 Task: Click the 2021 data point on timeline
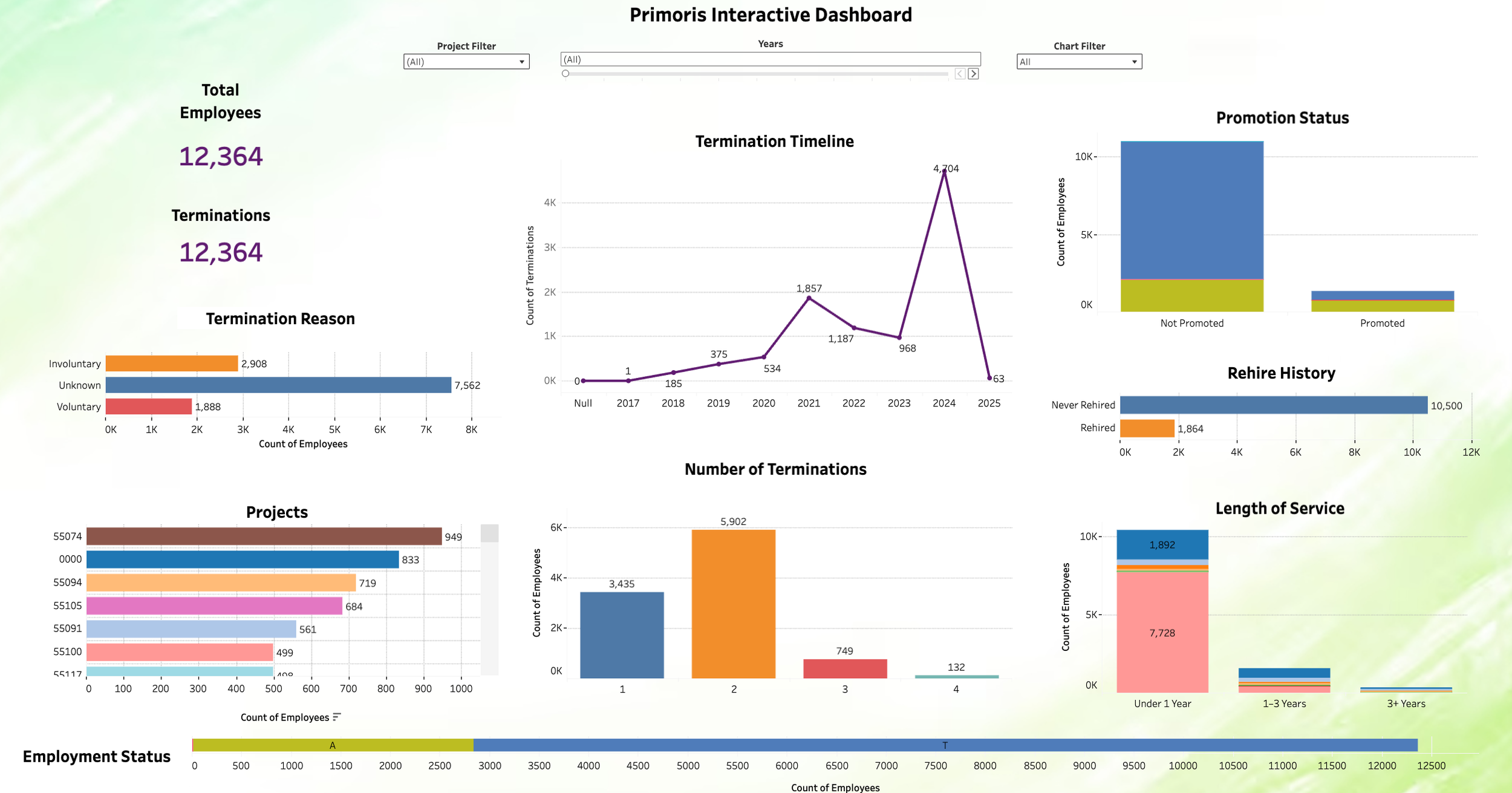(809, 298)
